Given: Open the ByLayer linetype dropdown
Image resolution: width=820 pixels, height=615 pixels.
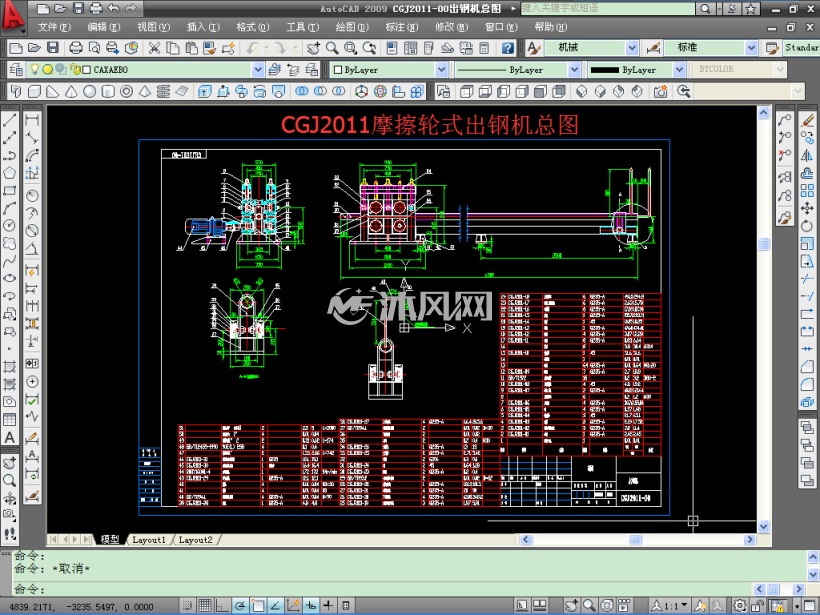Looking at the screenshot, I should click(x=574, y=70).
